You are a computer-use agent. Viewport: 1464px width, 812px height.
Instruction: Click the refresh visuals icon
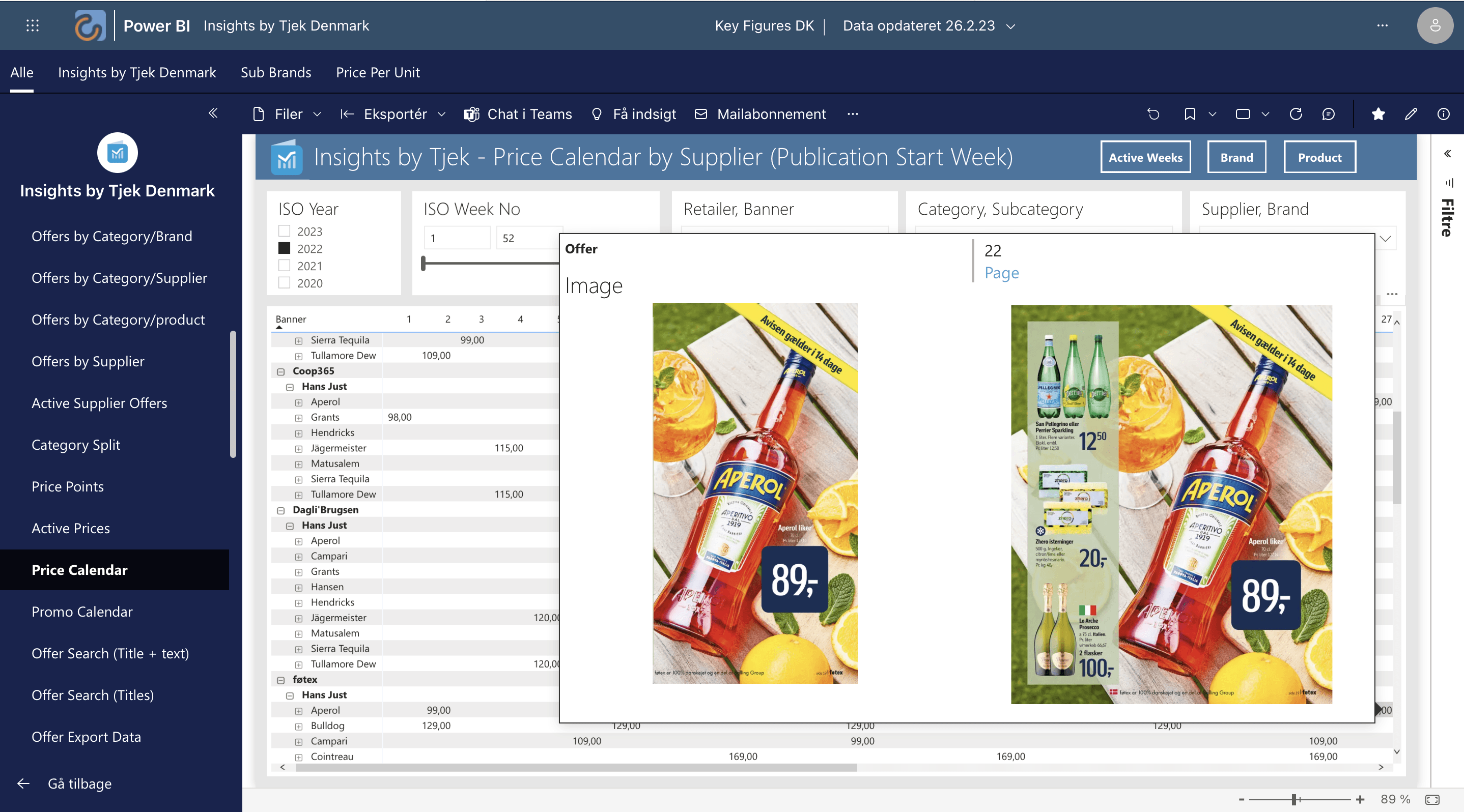point(1296,114)
